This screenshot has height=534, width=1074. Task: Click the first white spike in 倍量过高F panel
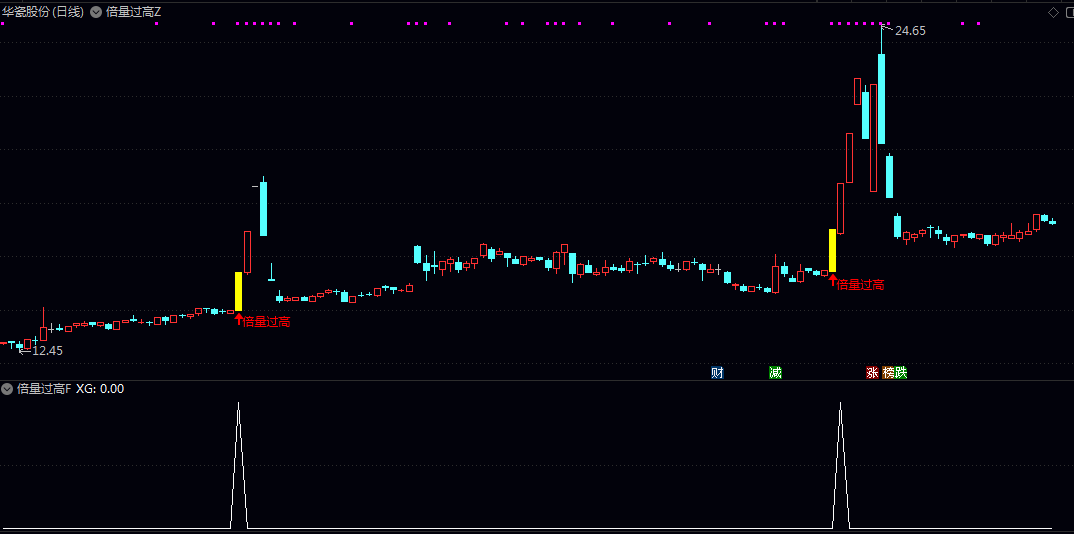[238, 466]
